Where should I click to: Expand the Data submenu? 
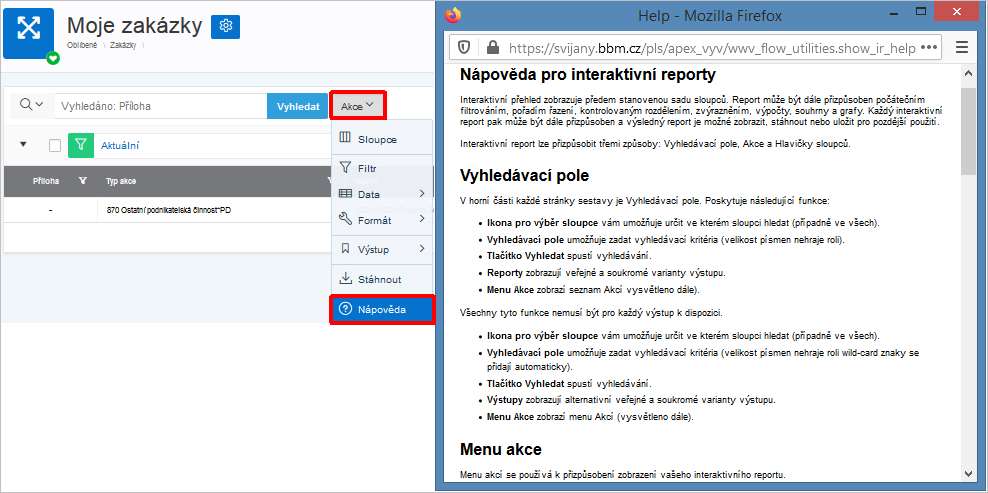[382, 194]
